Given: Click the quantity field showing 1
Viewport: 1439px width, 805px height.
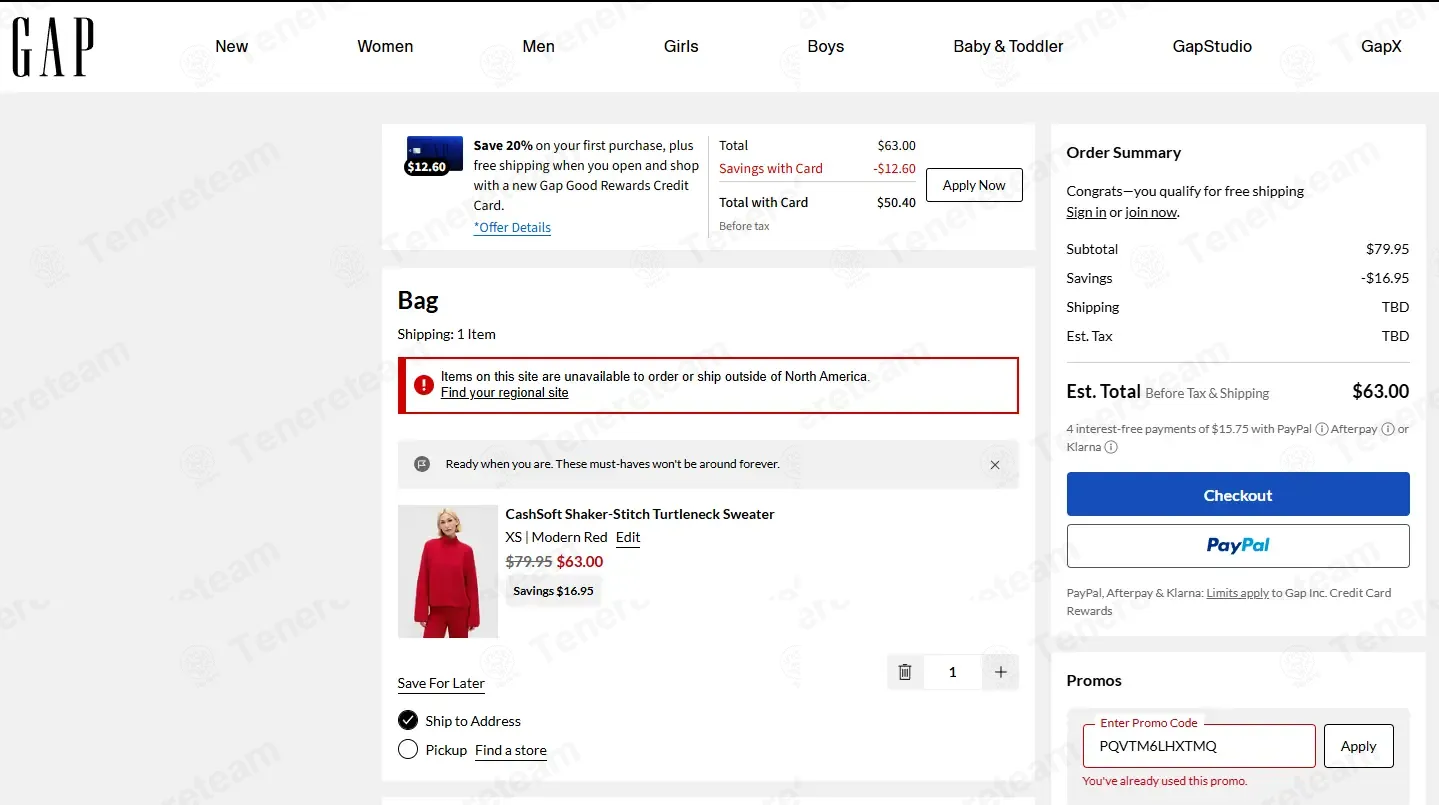Looking at the screenshot, I should coord(952,672).
